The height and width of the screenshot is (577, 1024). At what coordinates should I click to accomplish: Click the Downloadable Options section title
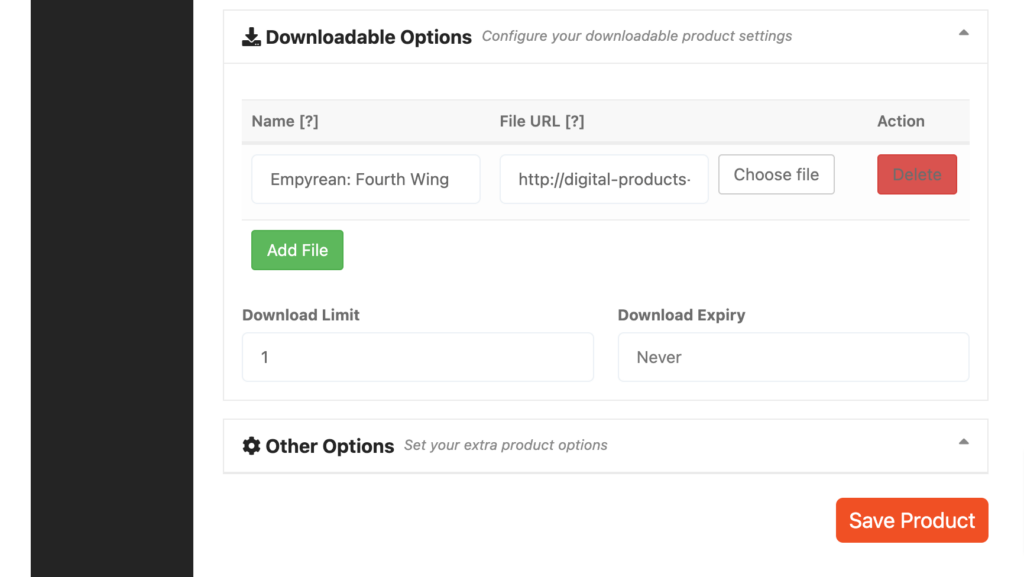click(x=368, y=37)
